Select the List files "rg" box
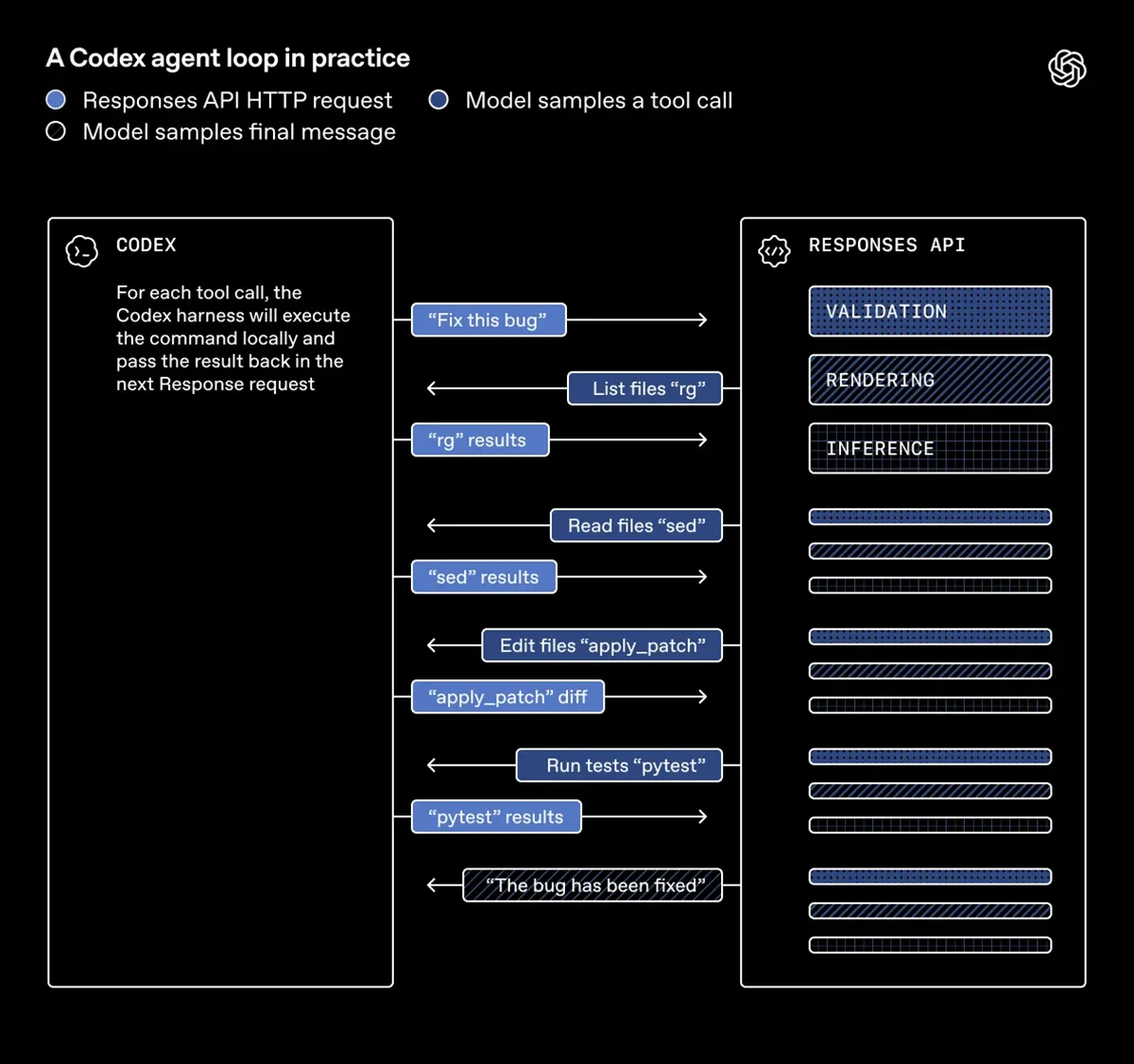1134x1064 pixels. click(644, 388)
